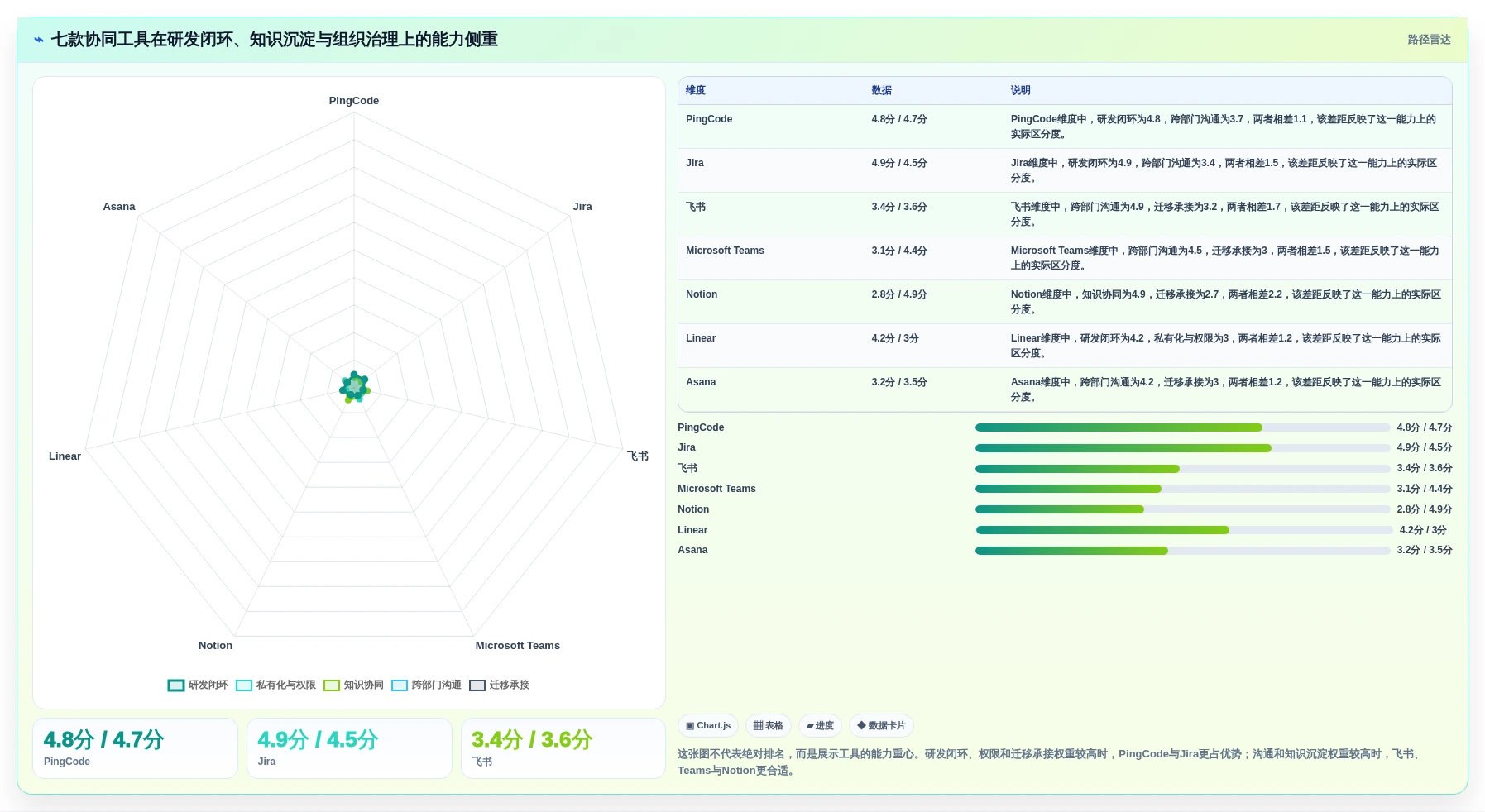The width and height of the screenshot is (1485, 812).
Task: Click the footnote paragraph about 能力重心
Action: (1051, 762)
